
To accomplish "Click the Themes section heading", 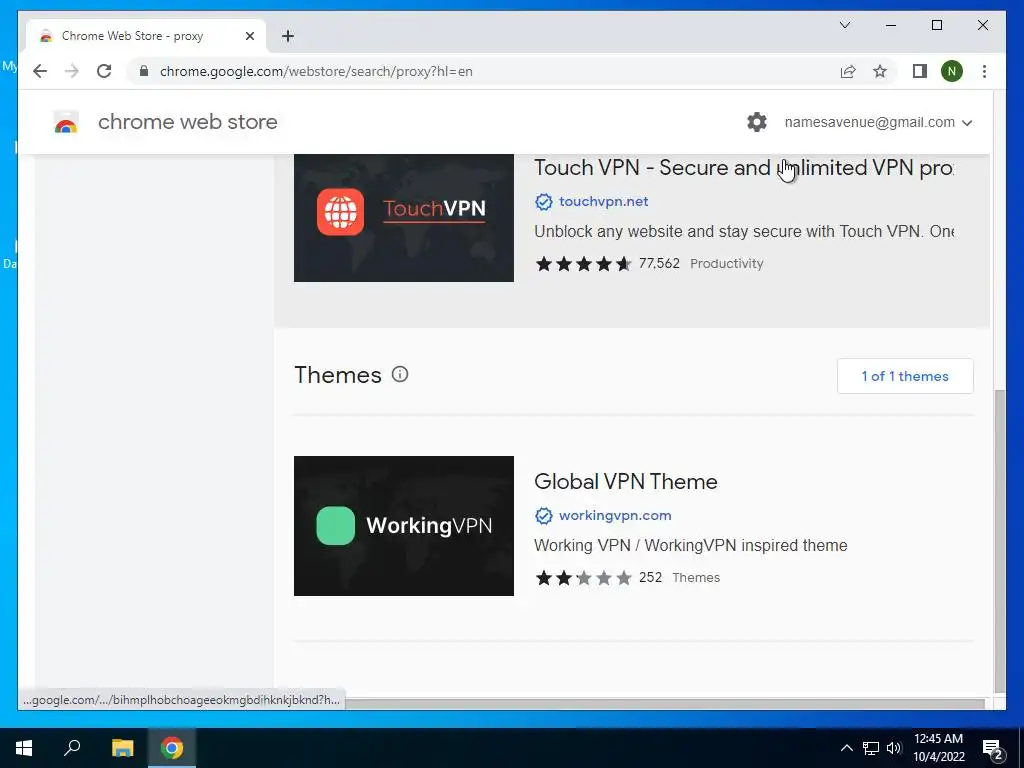I will click(x=338, y=375).
